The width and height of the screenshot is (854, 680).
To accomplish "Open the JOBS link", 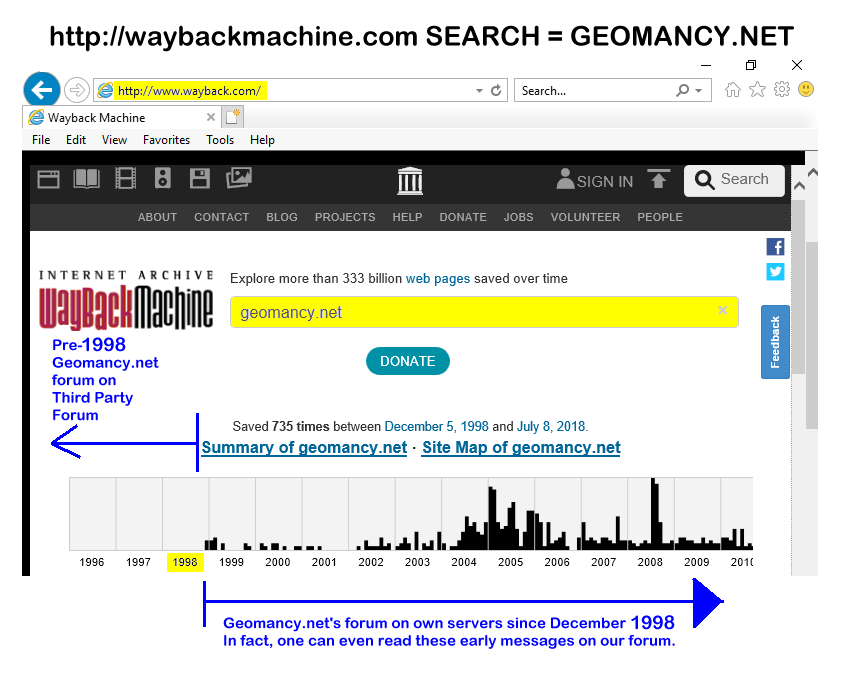I will 518,217.
